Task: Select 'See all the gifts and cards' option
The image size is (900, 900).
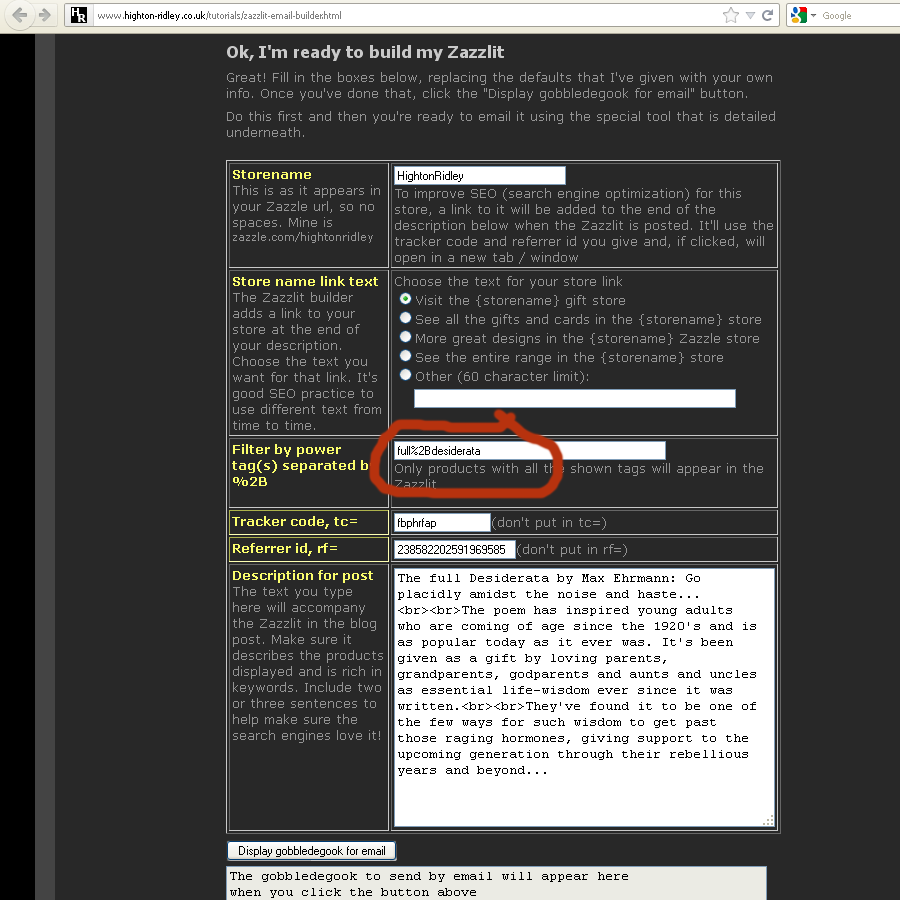Action: (x=405, y=318)
